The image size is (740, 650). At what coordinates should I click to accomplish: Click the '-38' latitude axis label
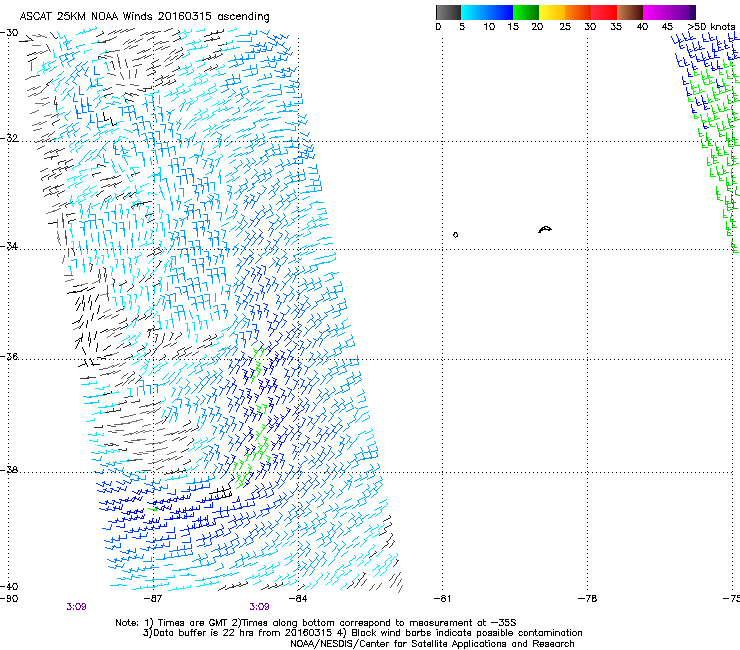[x=9, y=470]
